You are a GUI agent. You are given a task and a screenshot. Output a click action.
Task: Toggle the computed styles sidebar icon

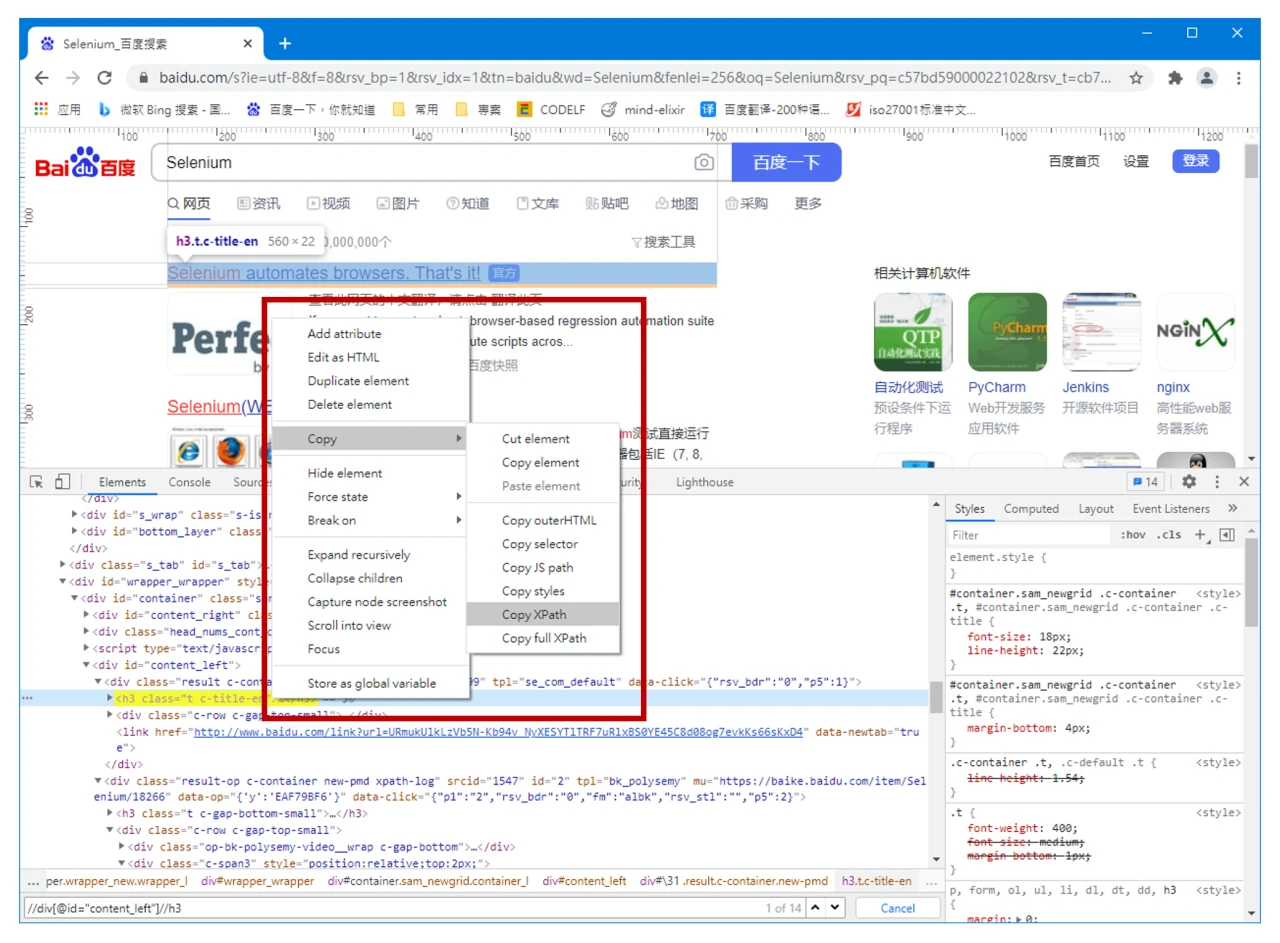tap(1228, 535)
